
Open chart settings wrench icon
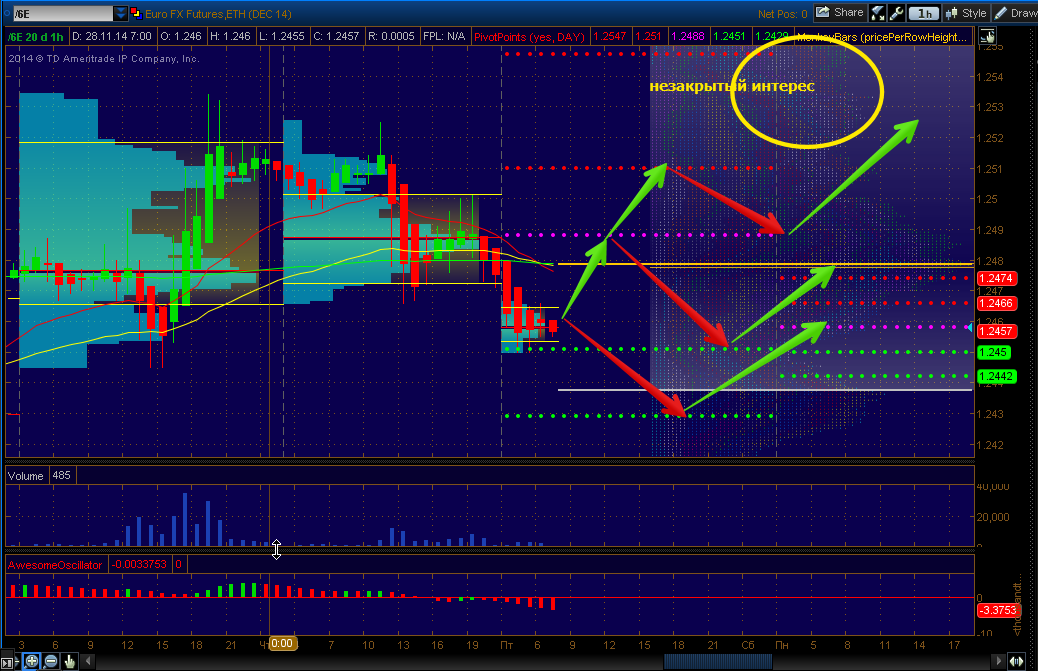(x=896, y=13)
